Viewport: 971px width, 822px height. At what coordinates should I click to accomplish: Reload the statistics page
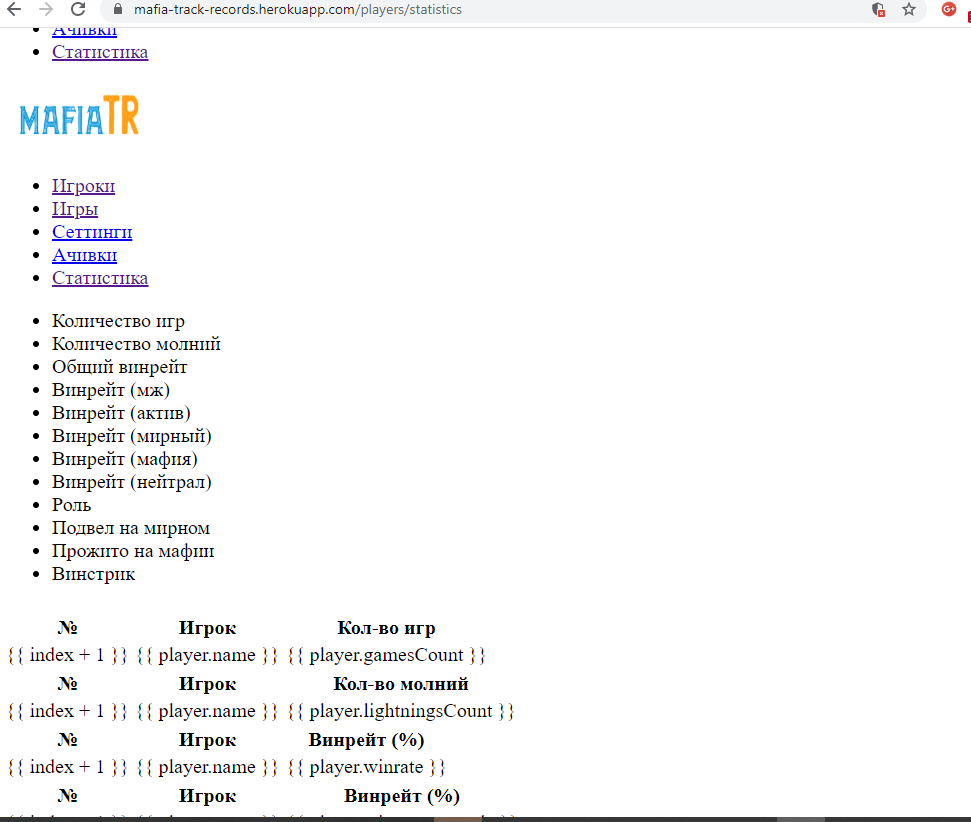click(x=76, y=10)
